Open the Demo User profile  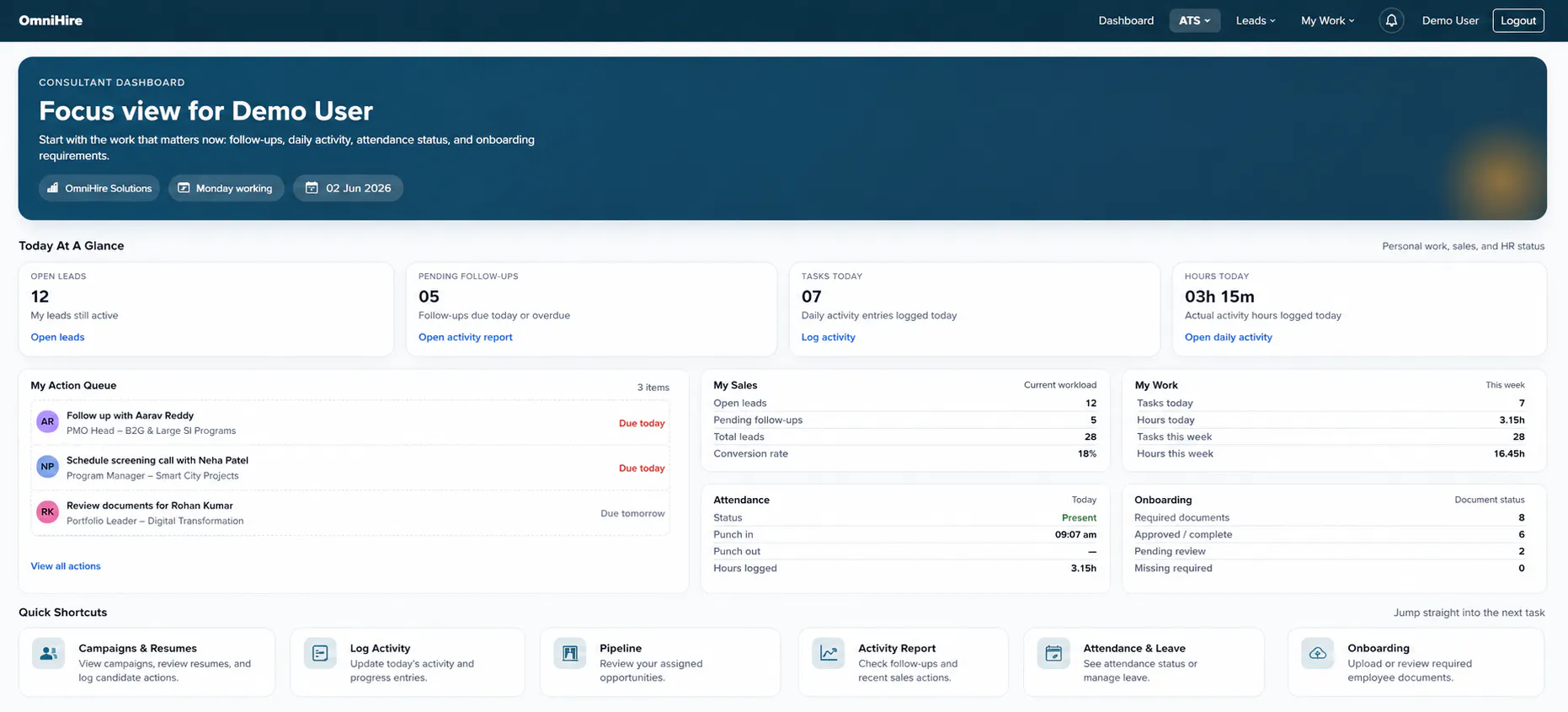click(1450, 20)
